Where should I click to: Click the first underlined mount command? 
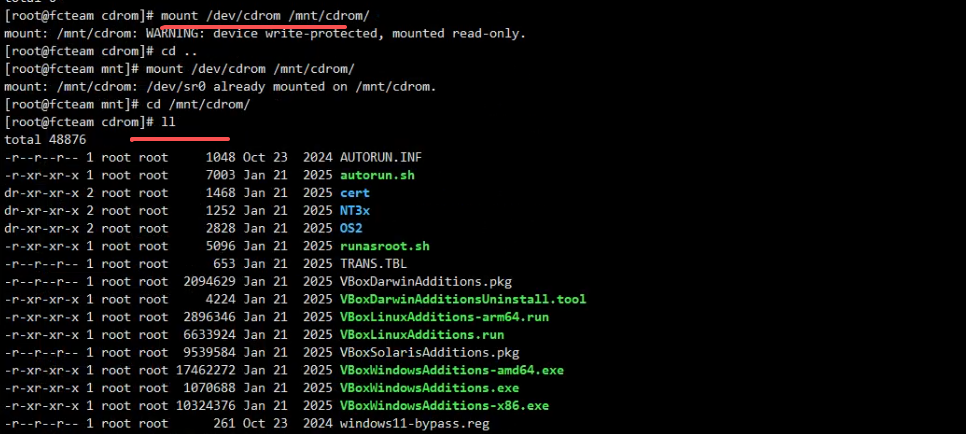(265, 15)
